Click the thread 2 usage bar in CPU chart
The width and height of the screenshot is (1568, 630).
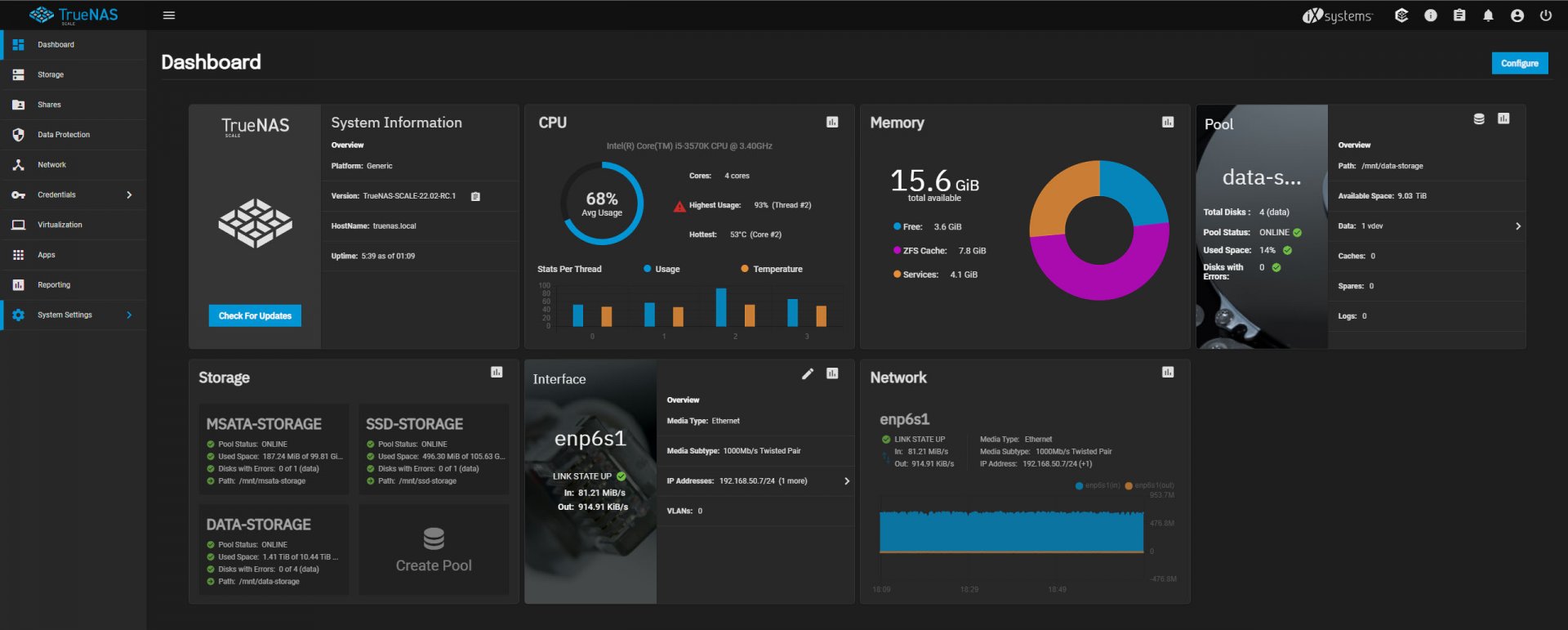click(x=721, y=307)
